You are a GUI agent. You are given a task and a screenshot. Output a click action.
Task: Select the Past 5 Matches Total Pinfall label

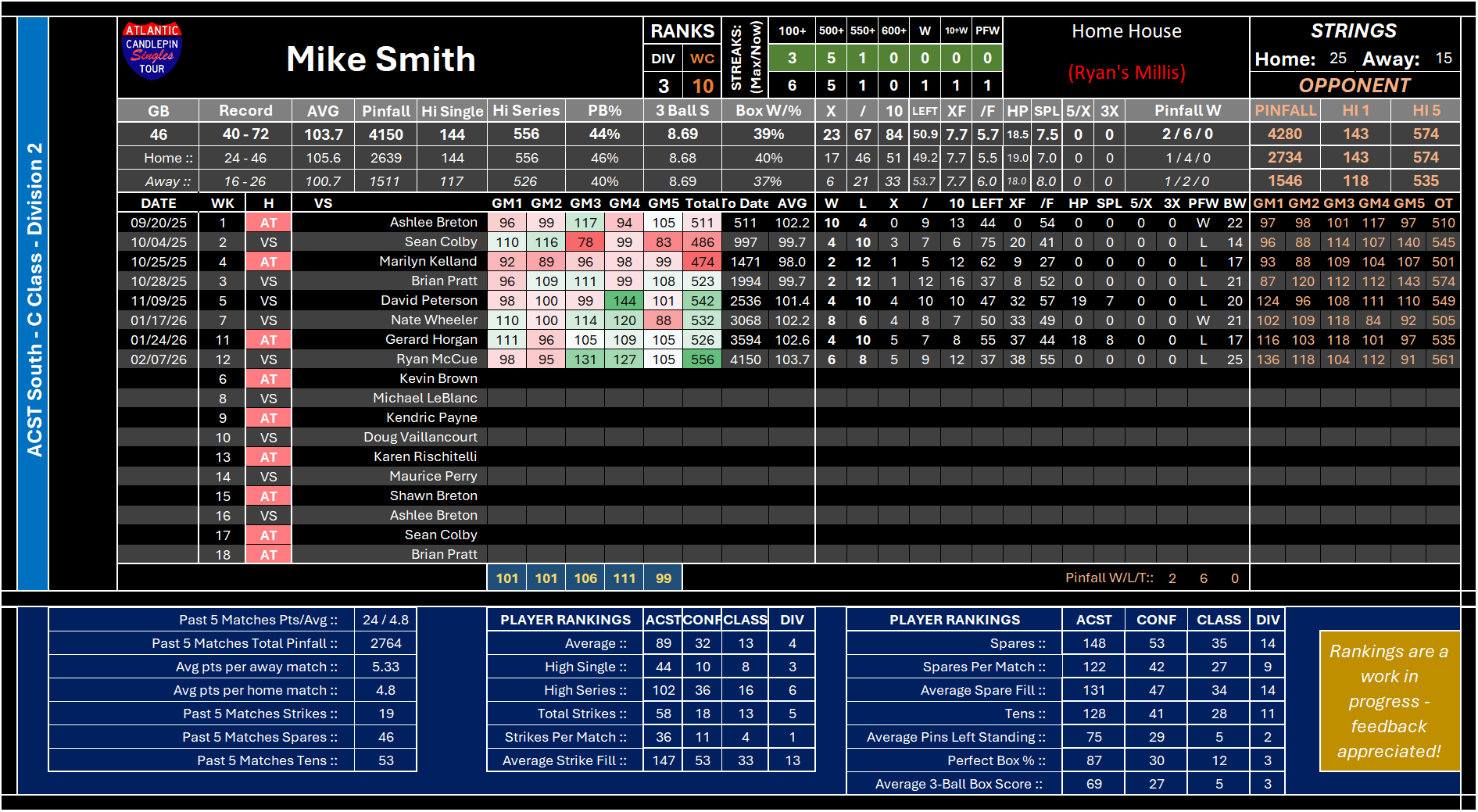click(245, 643)
